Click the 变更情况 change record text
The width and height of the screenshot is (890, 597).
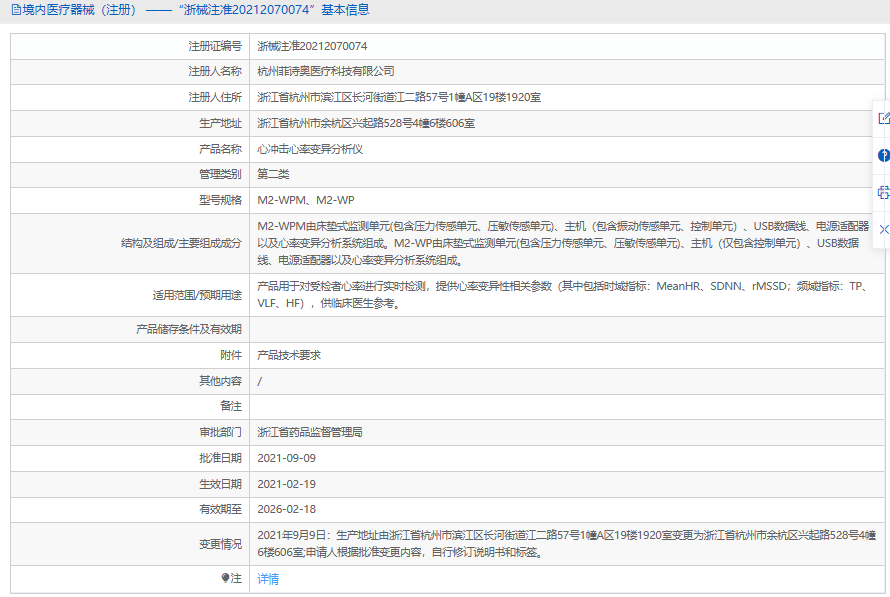point(566,544)
